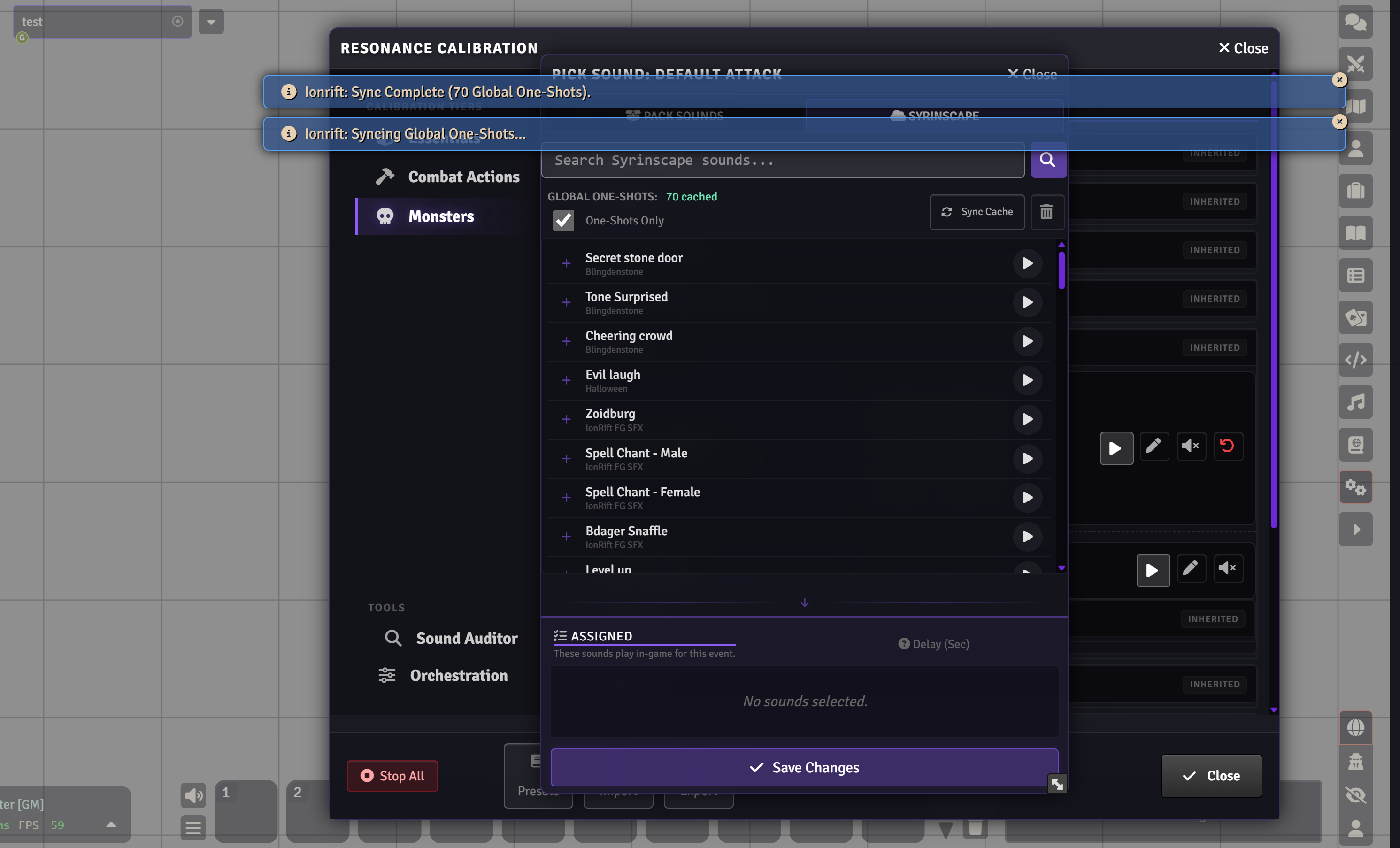Switch to the Assigned tab
The image size is (1400, 848).
click(644, 638)
